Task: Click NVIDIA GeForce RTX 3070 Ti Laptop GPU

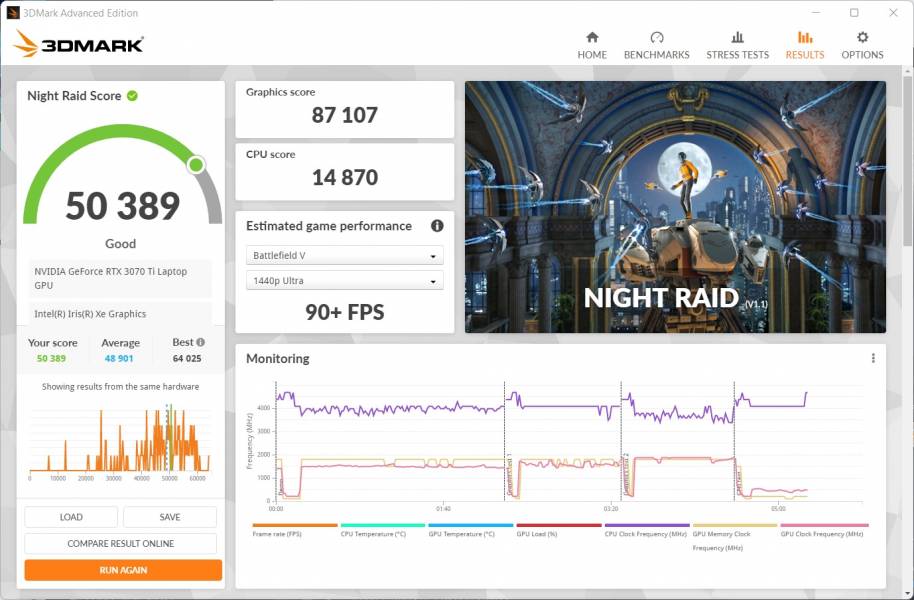Action: coord(120,278)
